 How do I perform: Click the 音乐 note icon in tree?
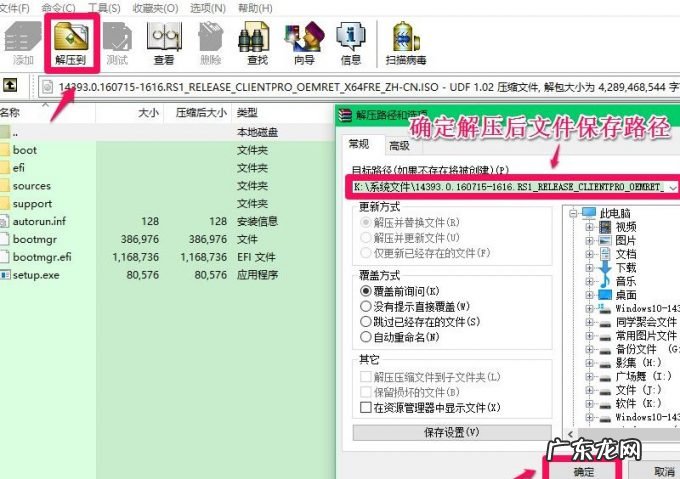[x=605, y=281]
